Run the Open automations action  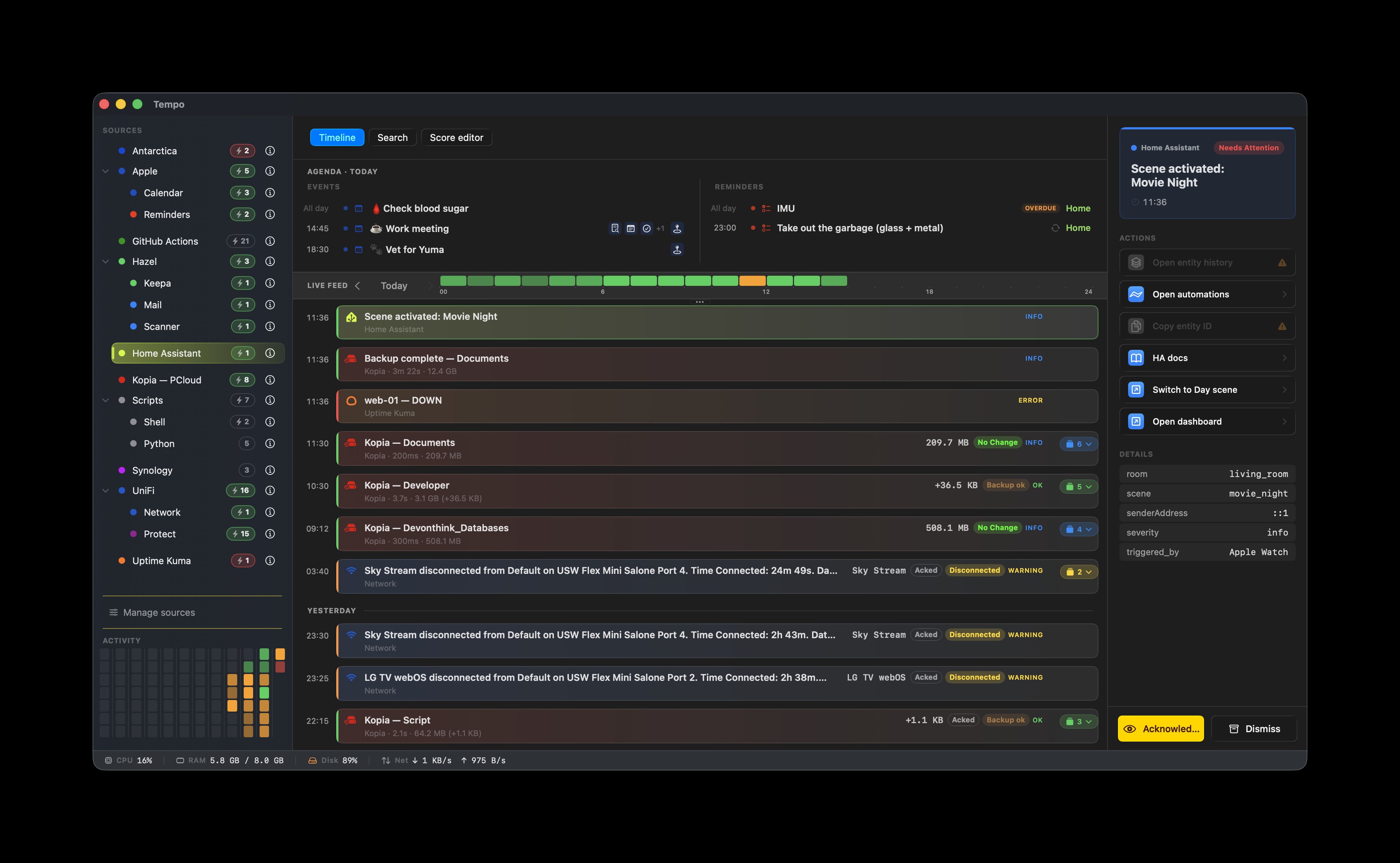[x=1207, y=295]
